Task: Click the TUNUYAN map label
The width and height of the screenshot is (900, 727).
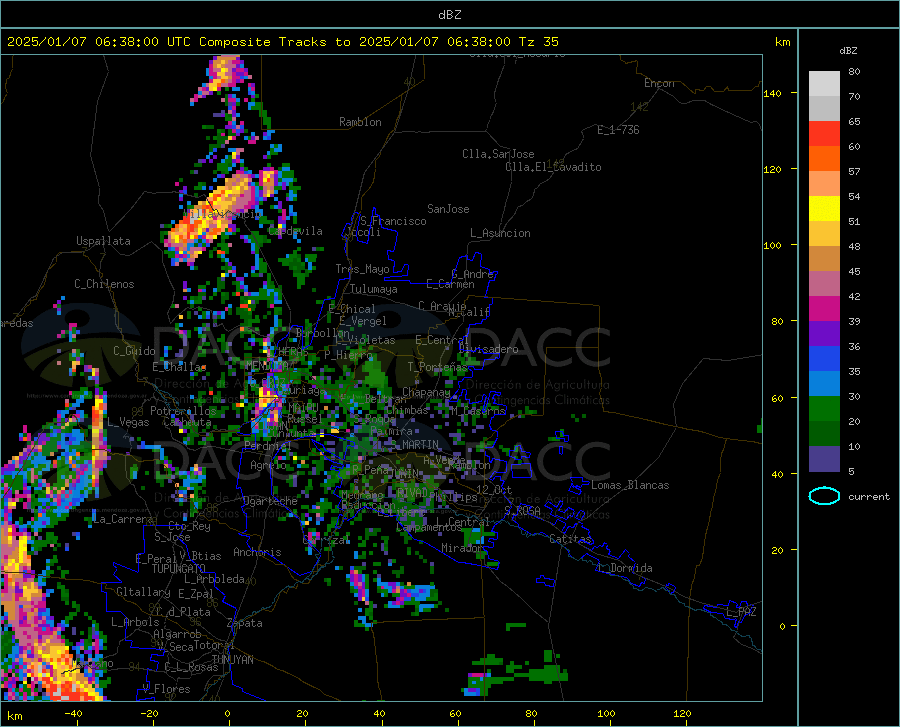Action: (232, 660)
